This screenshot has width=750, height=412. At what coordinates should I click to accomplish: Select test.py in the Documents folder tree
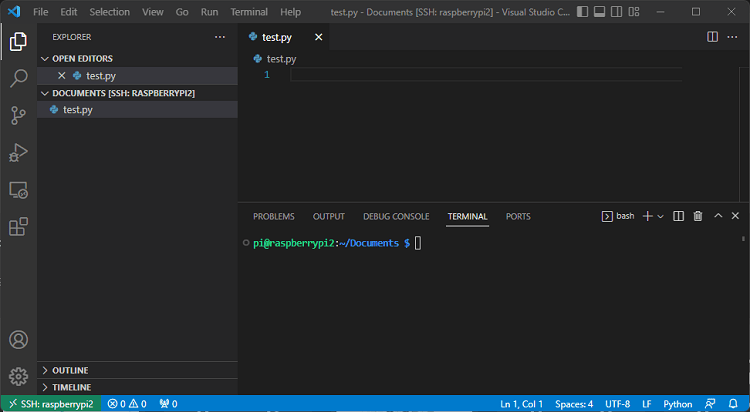[x=77, y=110]
